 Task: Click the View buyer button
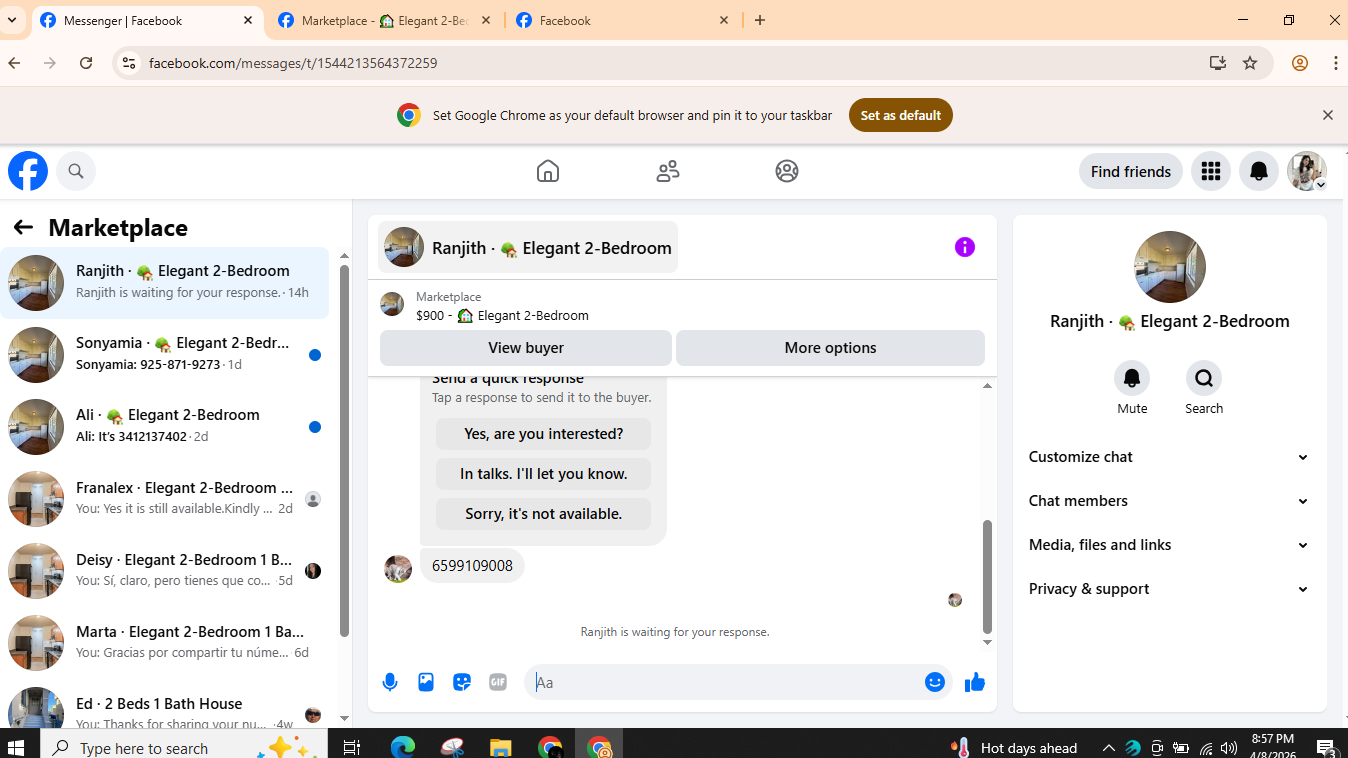pyautogui.click(x=526, y=348)
